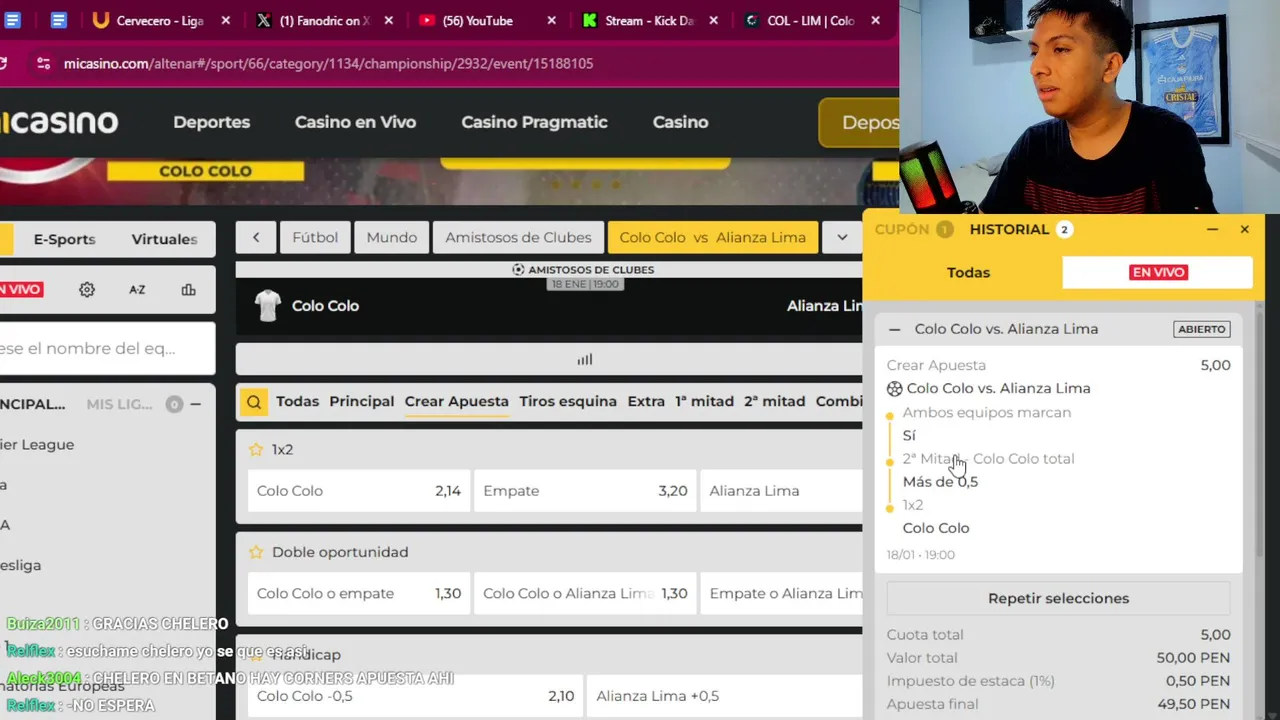Focus the team name search field
Viewport: 1280px width, 720px height.
[x=107, y=348]
